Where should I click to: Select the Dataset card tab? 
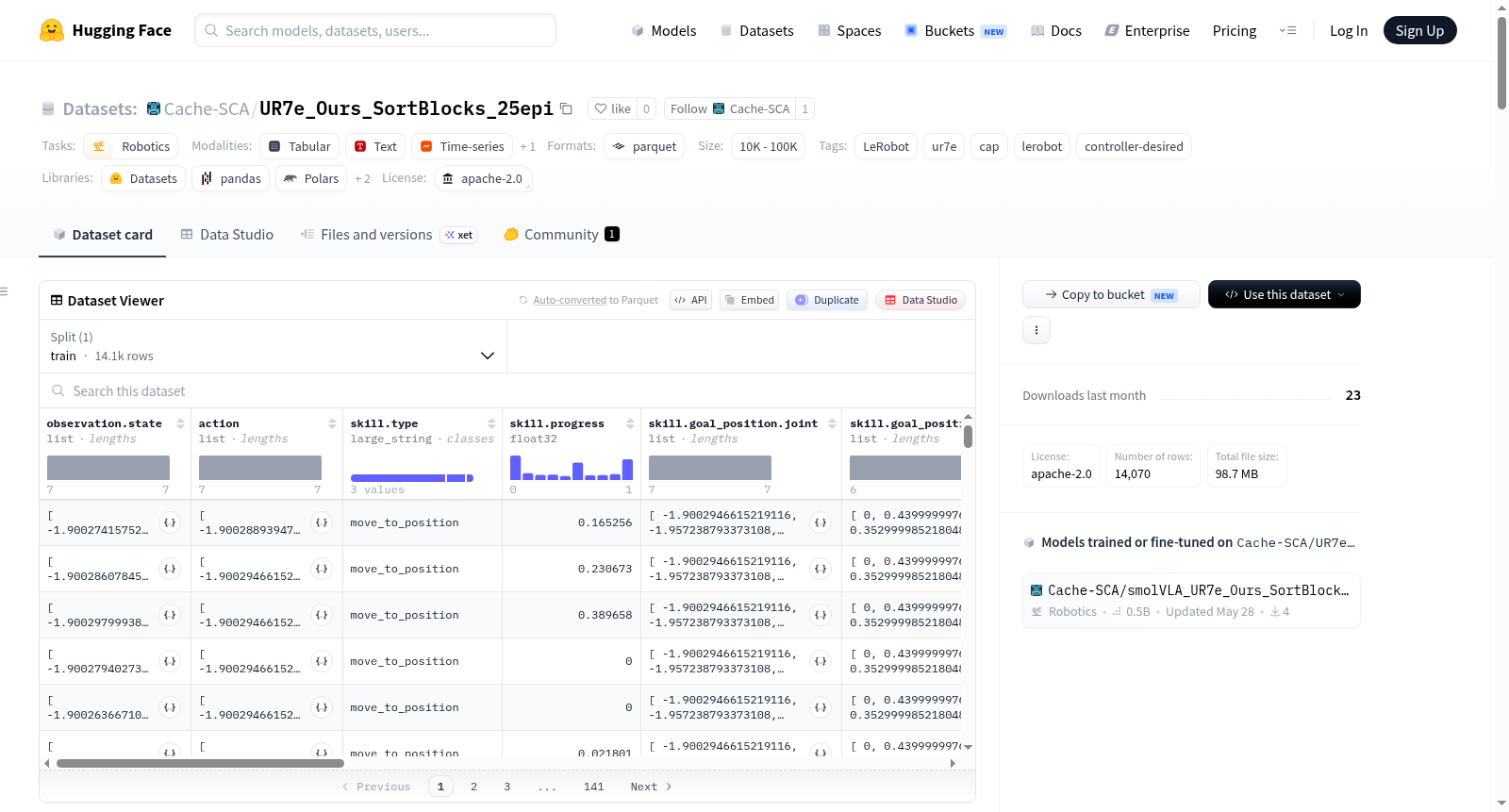pos(102,235)
